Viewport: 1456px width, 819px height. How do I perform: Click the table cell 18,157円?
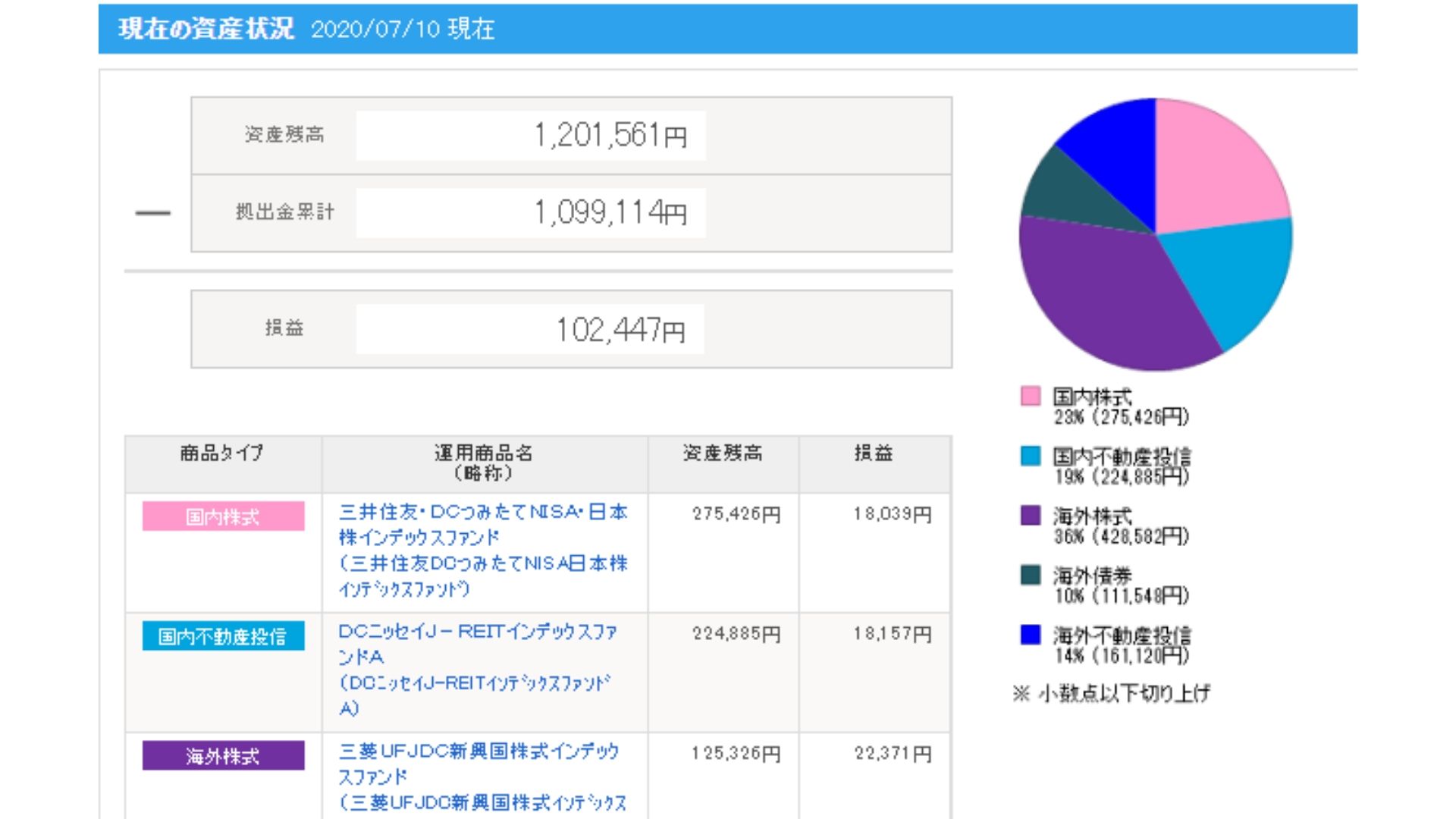tap(893, 634)
